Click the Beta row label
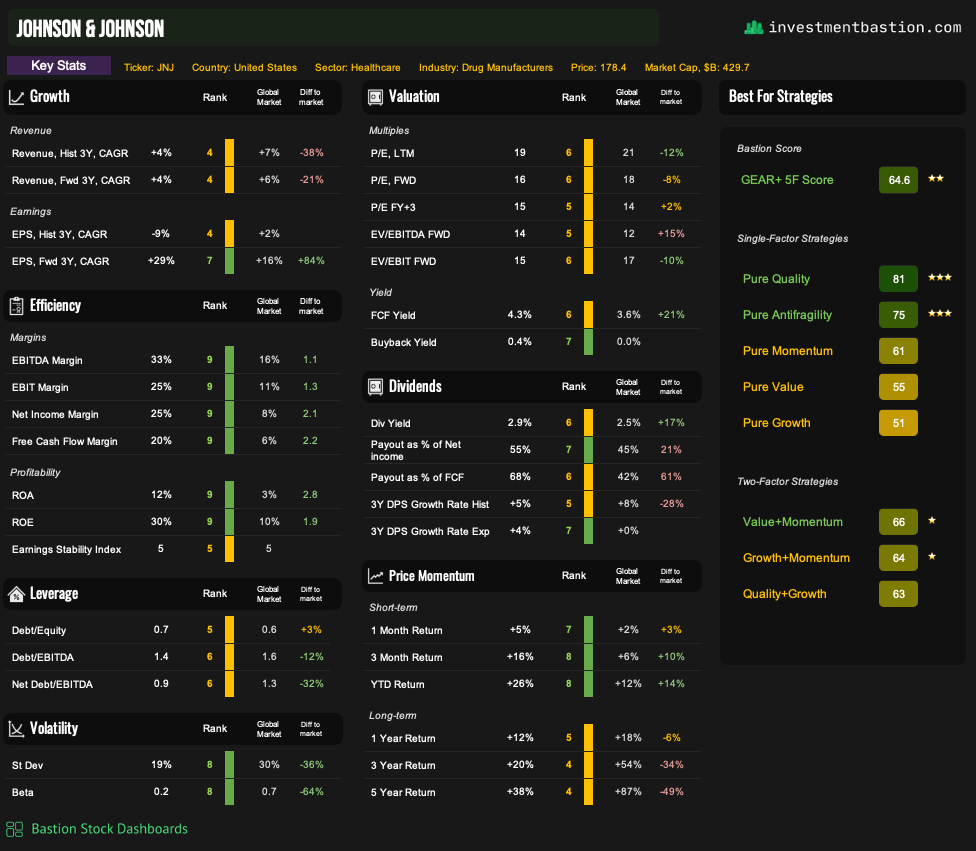 pos(22,792)
